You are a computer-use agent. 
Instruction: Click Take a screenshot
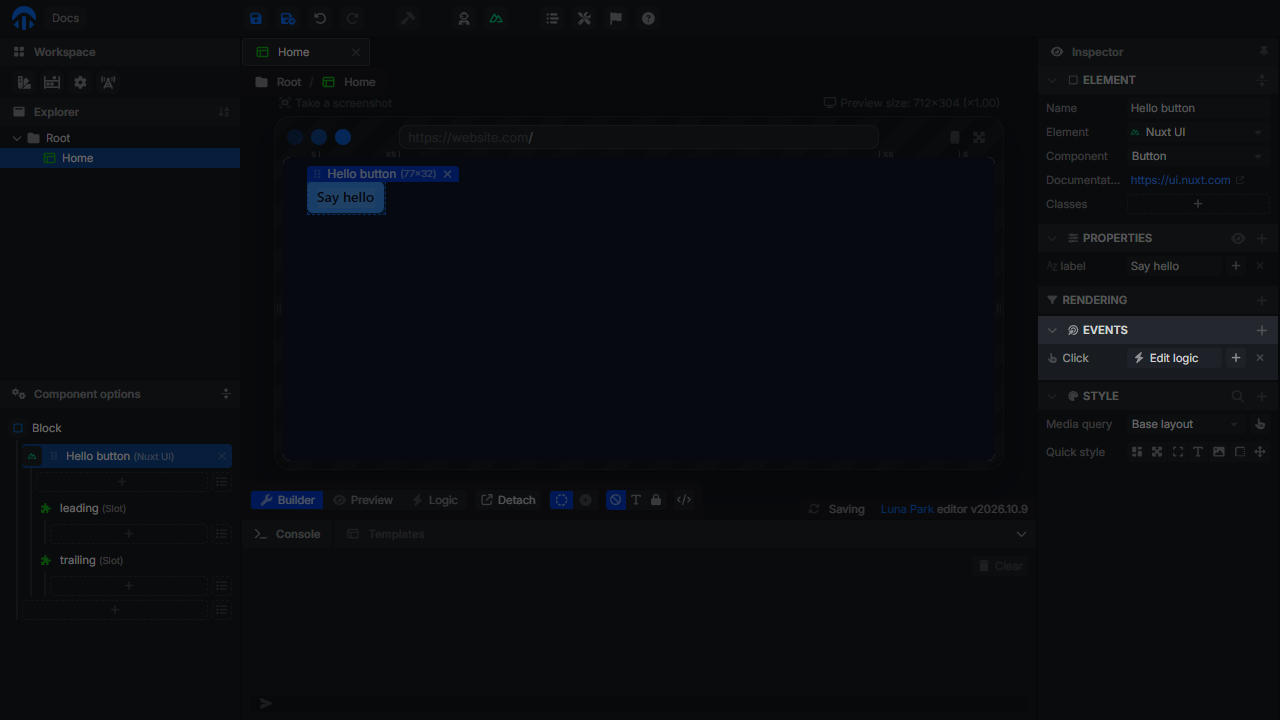[x=335, y=103]
